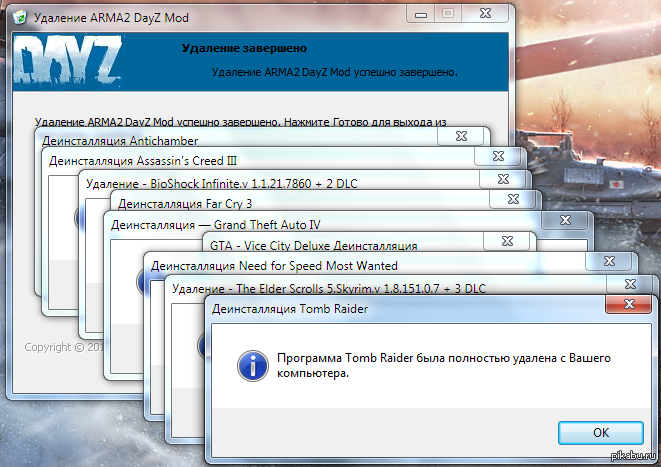The width and height of the screenshot is (661, 467).
Task: Close the Tomb Raider uninstall dialog
Action: pos(629,304)
